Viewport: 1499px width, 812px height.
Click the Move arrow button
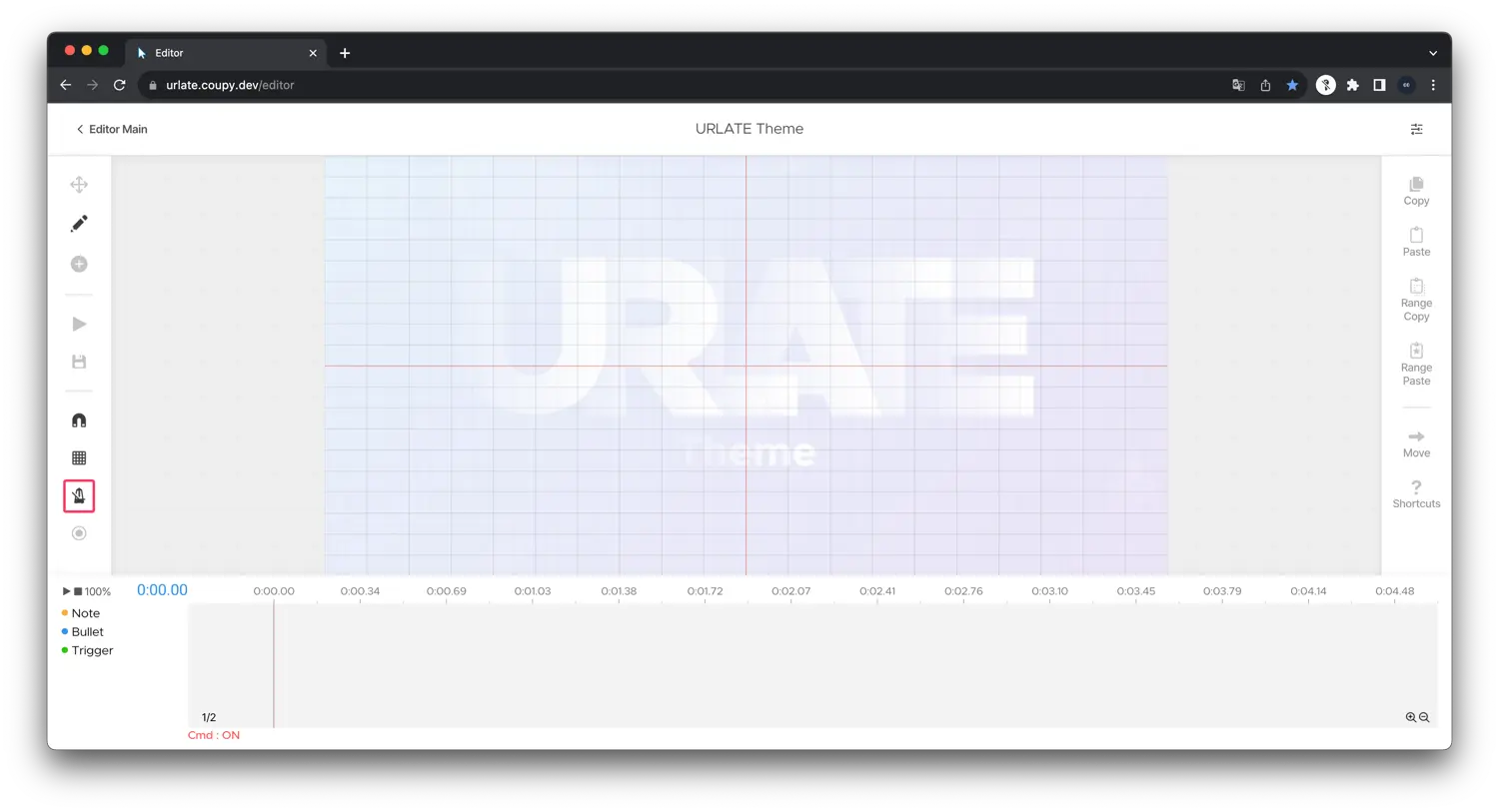click(1416, 437)
